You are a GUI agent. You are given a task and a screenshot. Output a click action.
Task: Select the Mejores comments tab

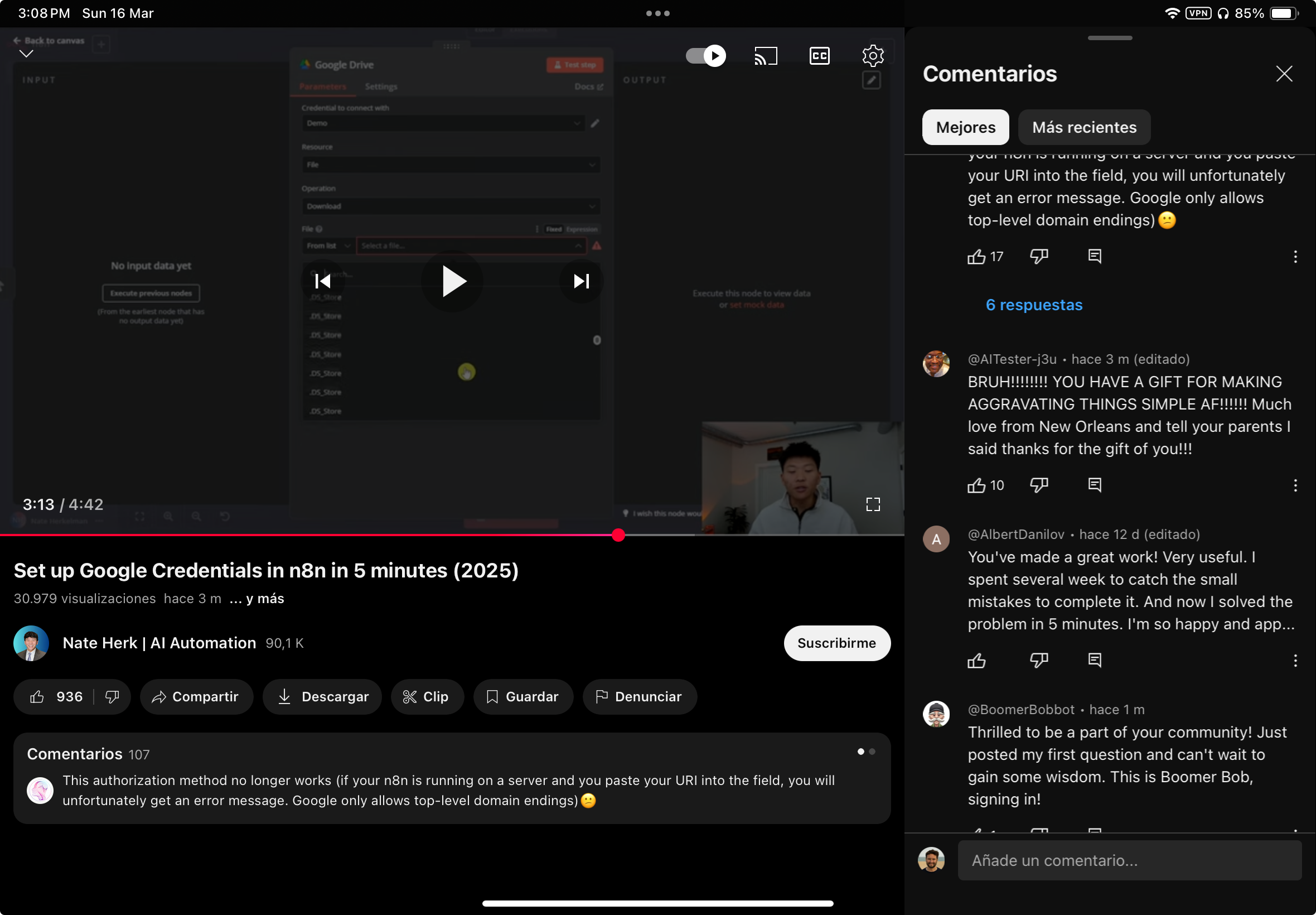(x=965, y=127)
